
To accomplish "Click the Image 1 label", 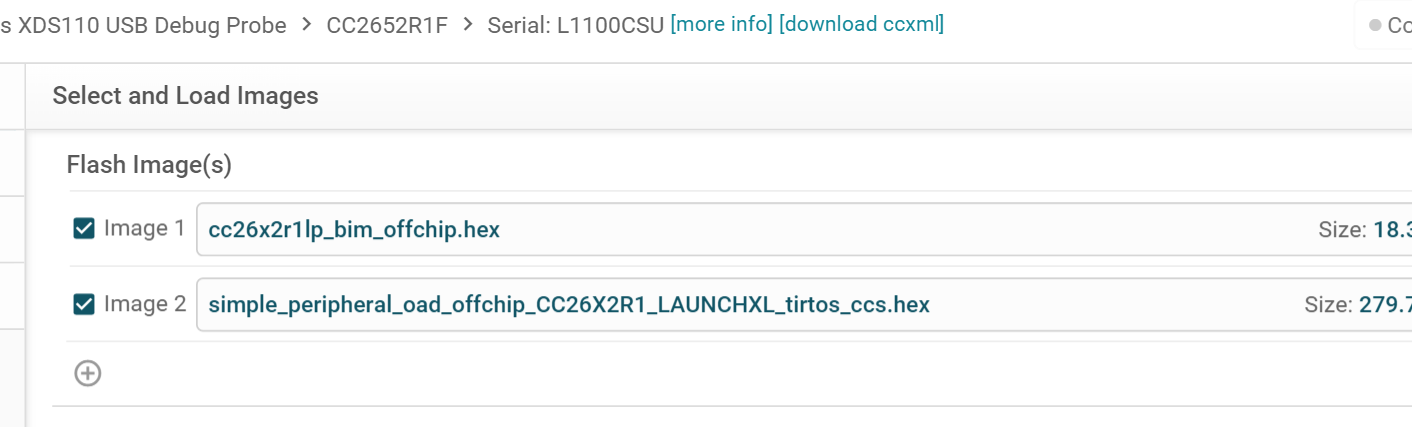I will pyautogui.click(x=145, y=229).
